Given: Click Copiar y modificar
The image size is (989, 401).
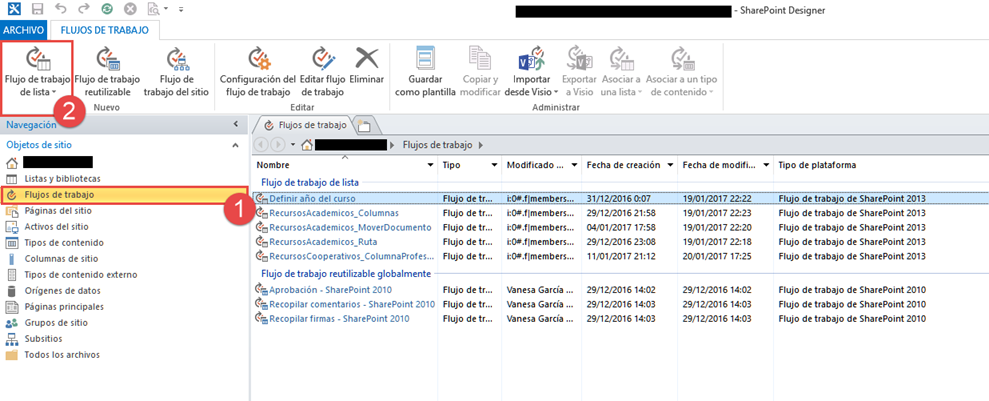Looking at the screenshot, I should tap(480, 71).
